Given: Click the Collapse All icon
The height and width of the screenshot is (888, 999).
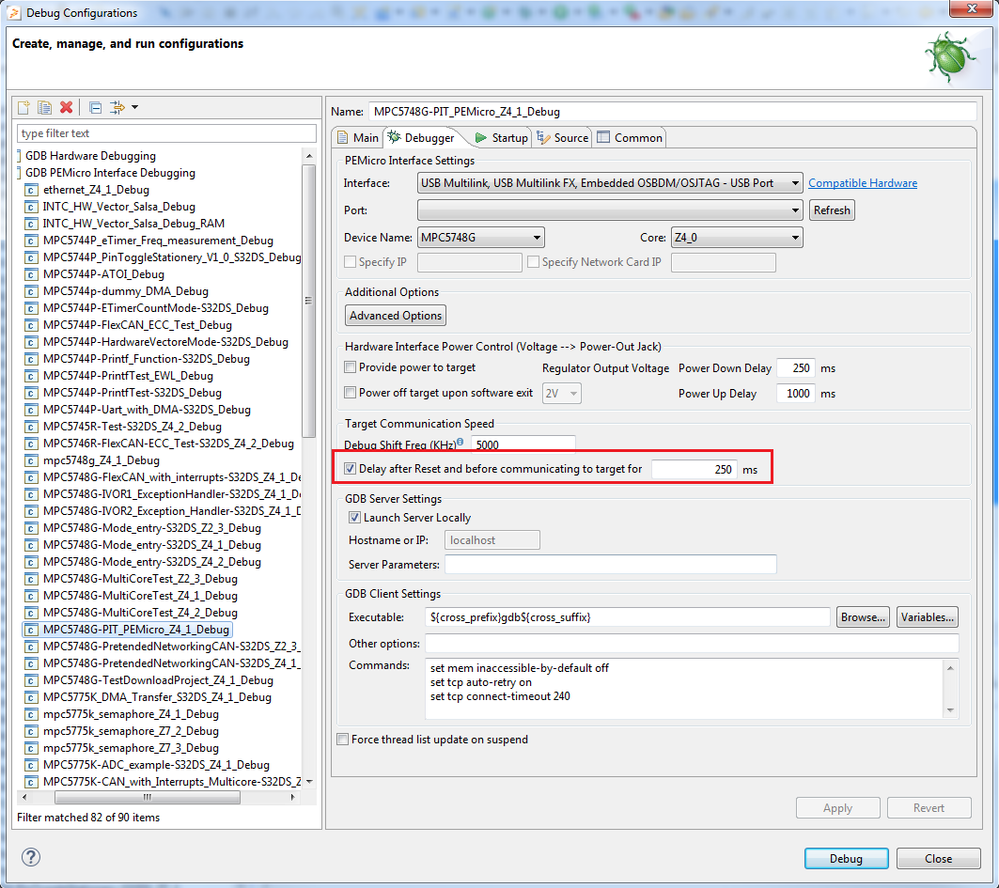Looking at the screenshot, I should [96, 108].
